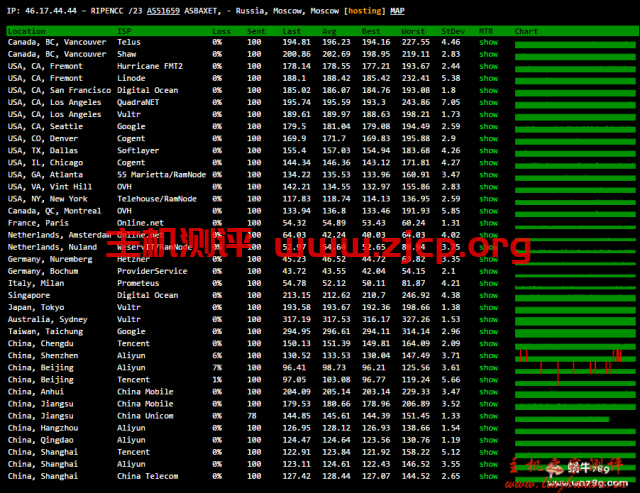Image resolution: width=640 pixels, height=493 pixels.
Task: Open the MAP link in header
Action: [x=397, y=11]
